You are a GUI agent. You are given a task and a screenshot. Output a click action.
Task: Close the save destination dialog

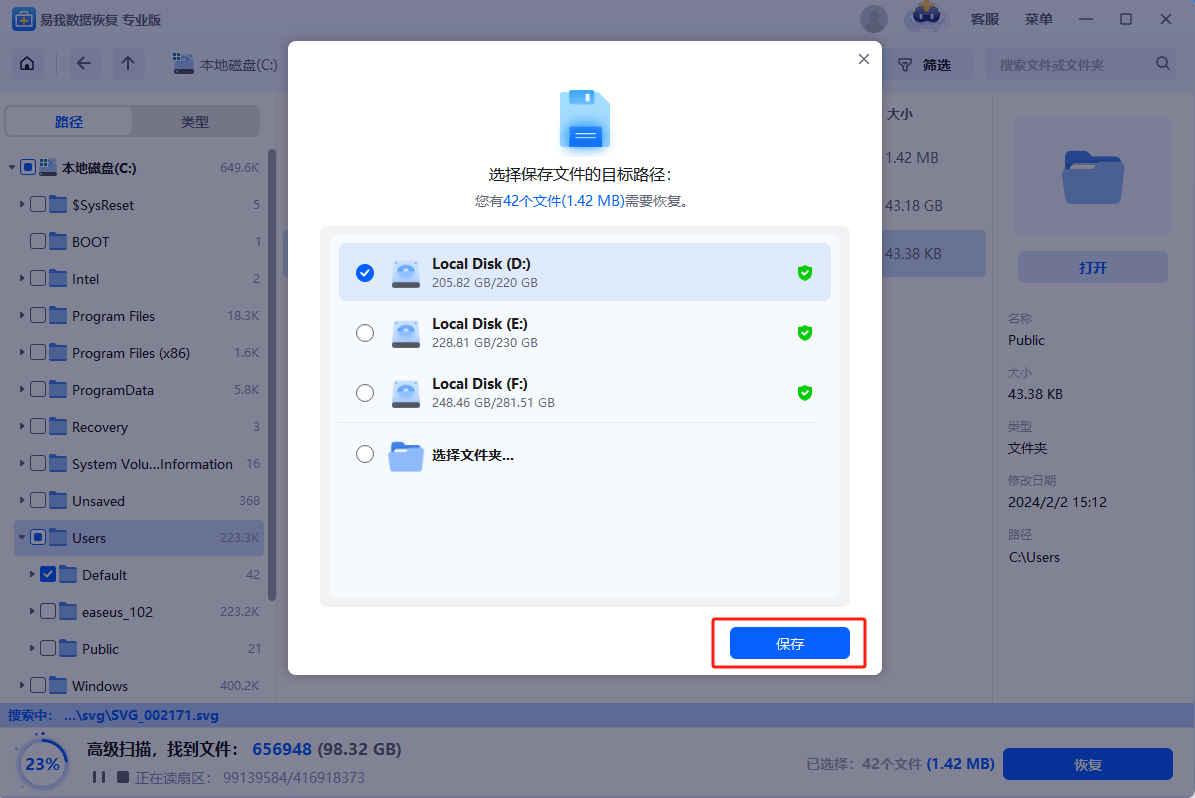pyautogui.click(x=864, y=59)
